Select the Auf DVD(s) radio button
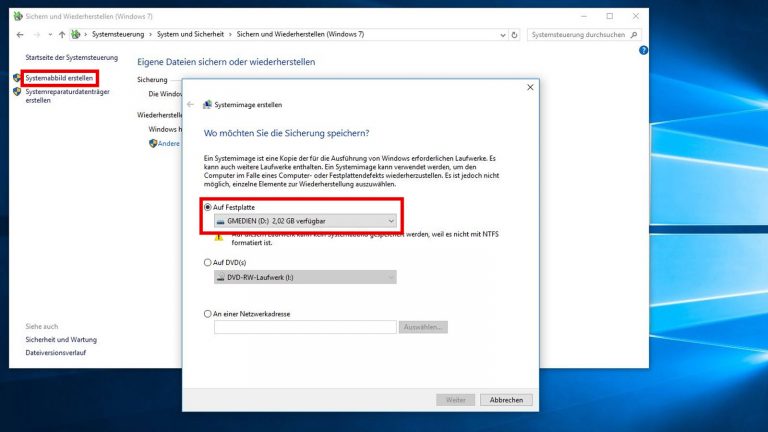 pos(207,262)
